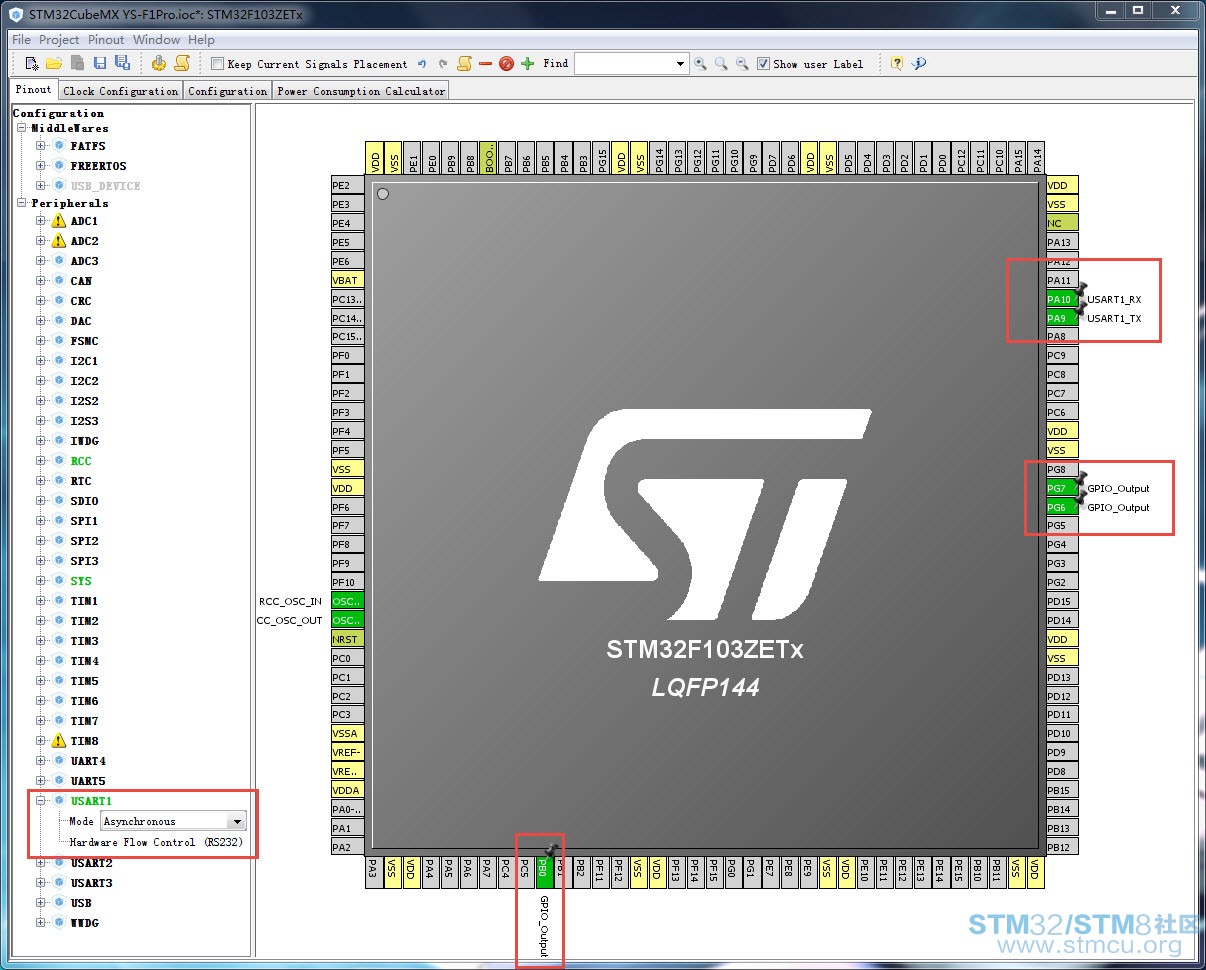Switch to Configuration tab

(x=228, y=91)
